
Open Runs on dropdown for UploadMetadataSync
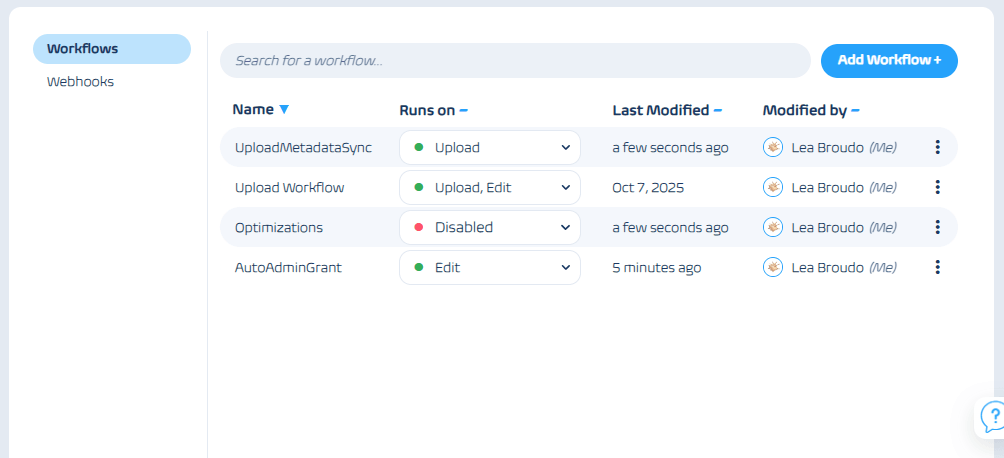click(x=490, y=147)
